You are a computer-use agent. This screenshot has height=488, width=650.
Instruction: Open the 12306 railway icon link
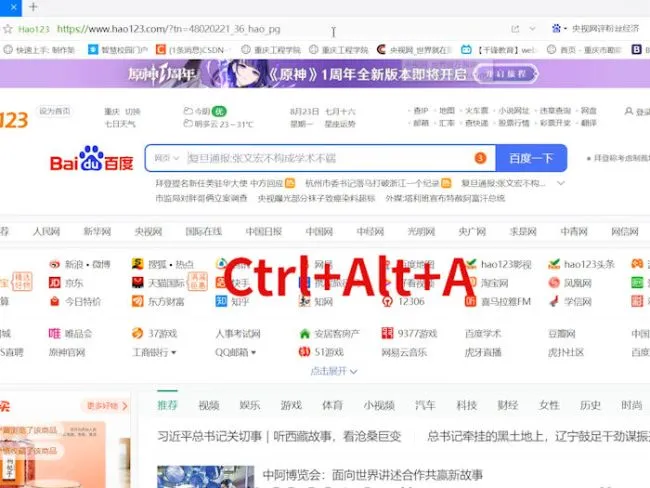pos(387,301)
